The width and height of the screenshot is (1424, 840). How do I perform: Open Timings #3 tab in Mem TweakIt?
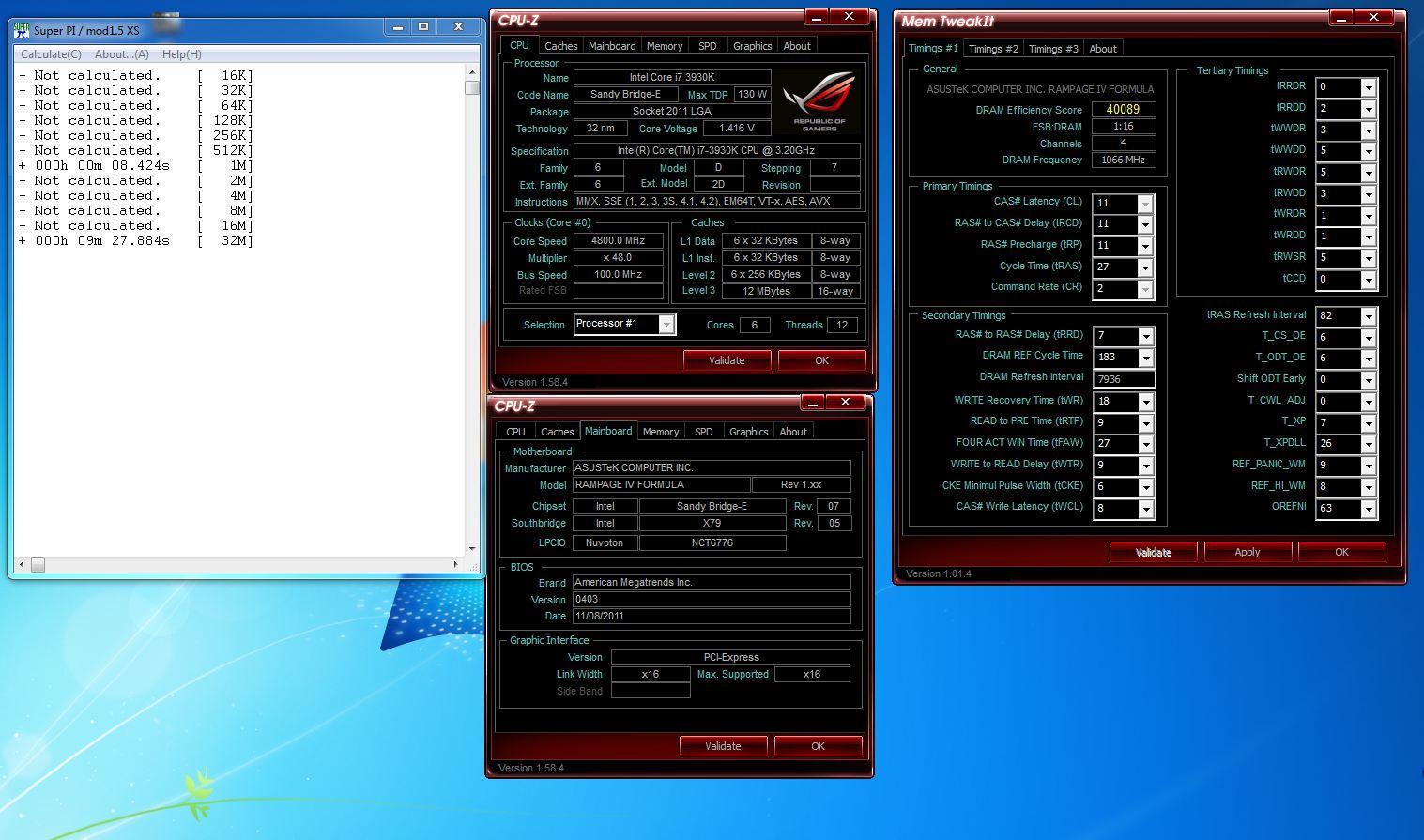coord(1053,49)
